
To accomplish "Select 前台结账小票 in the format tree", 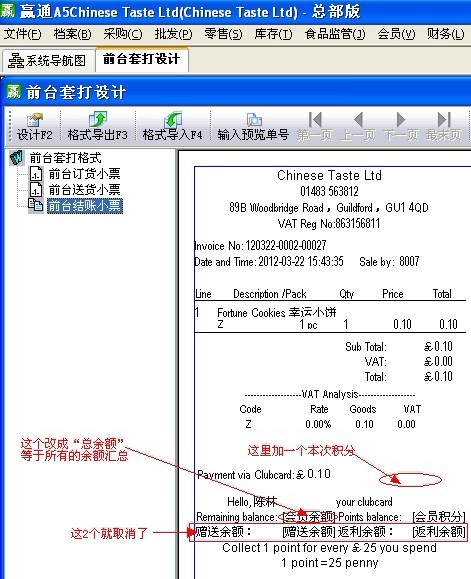I will (85, 206).
